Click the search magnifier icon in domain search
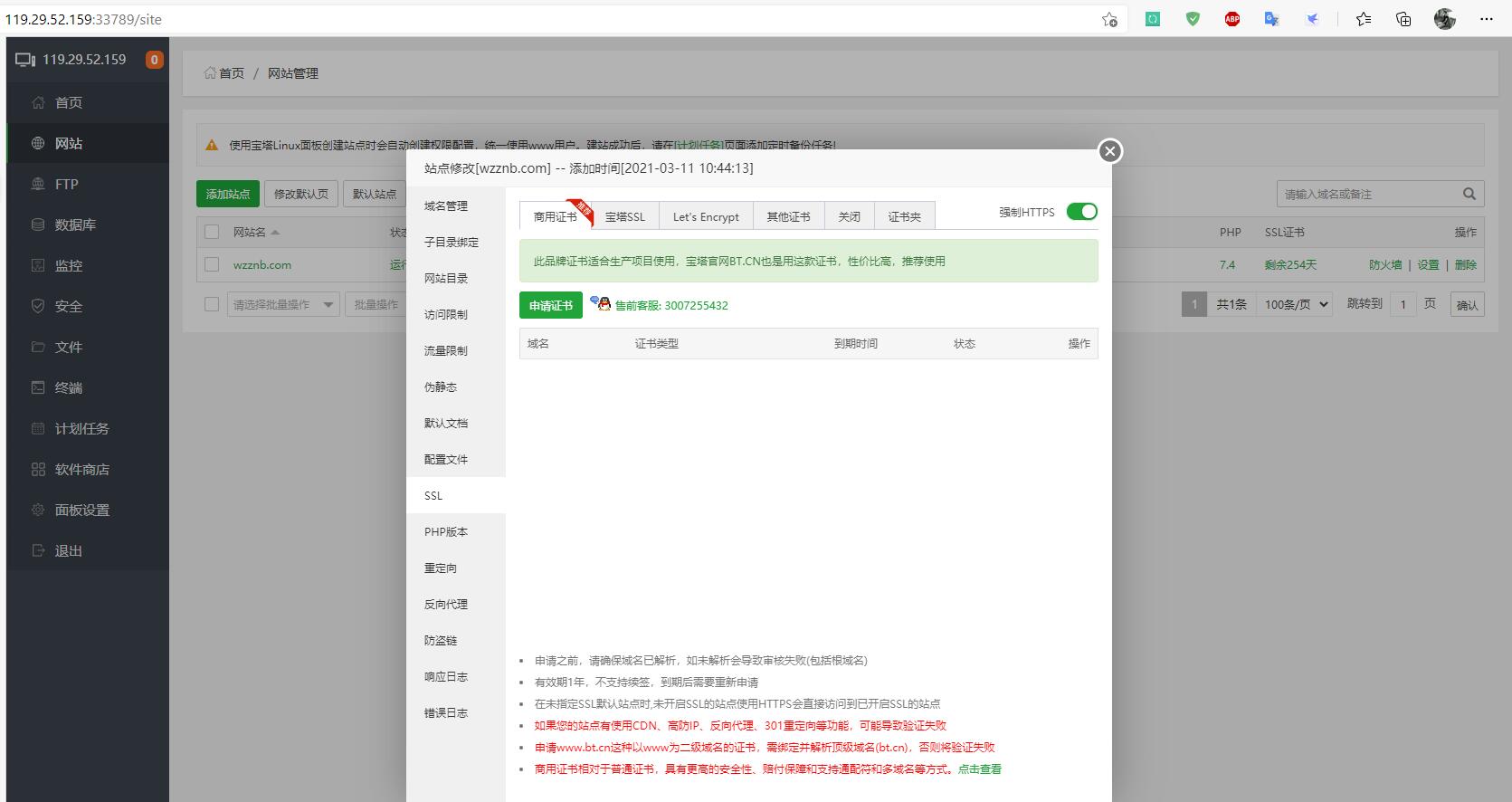Viewport: 1512px width, 802px height. click(1469, 194)
